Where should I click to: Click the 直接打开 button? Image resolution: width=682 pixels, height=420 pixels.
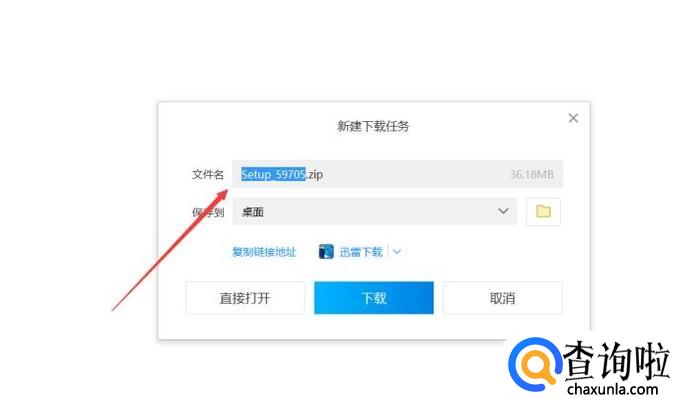pyautogui.click(x=245, y=298)
